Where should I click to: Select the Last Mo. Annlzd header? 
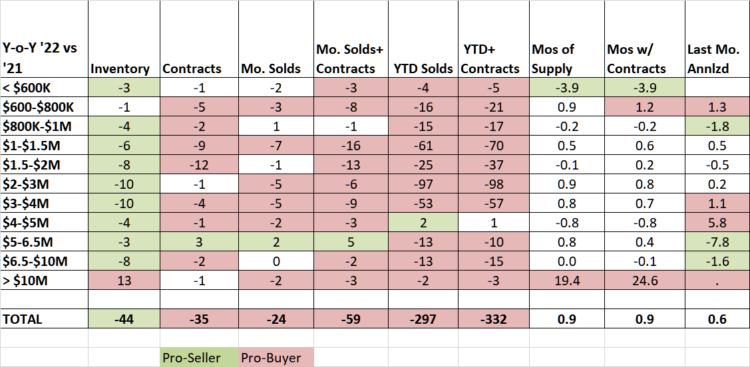point(717,39)
